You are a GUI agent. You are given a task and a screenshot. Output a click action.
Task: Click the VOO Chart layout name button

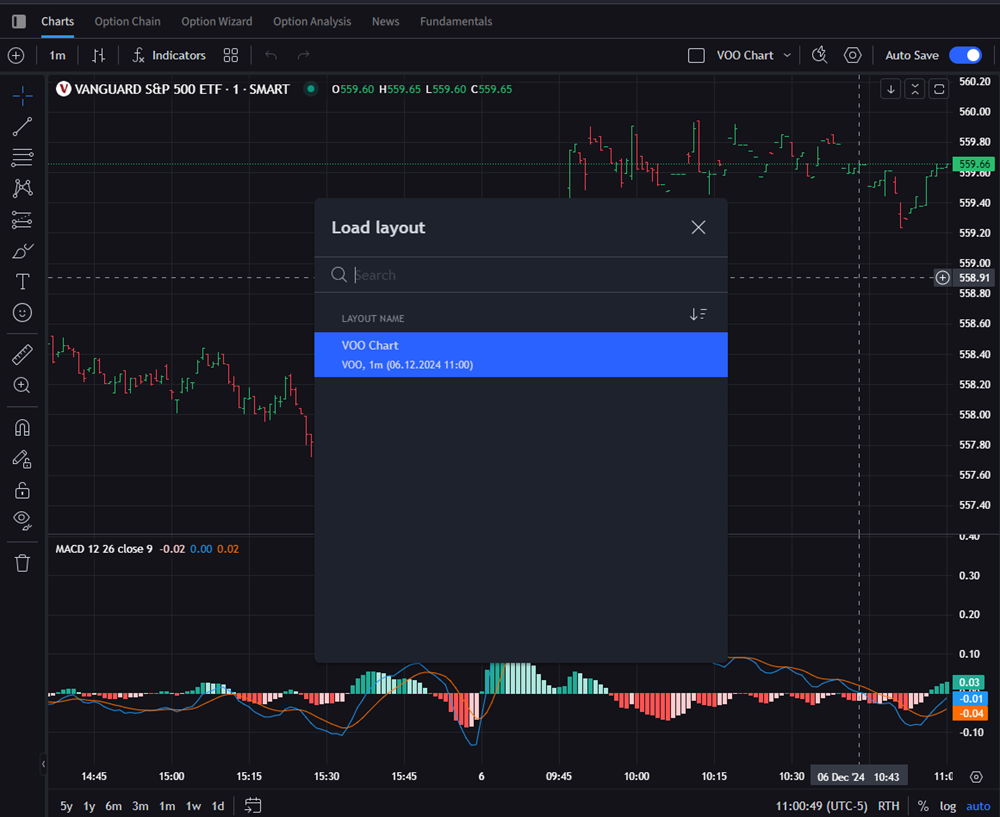point(745,55)
